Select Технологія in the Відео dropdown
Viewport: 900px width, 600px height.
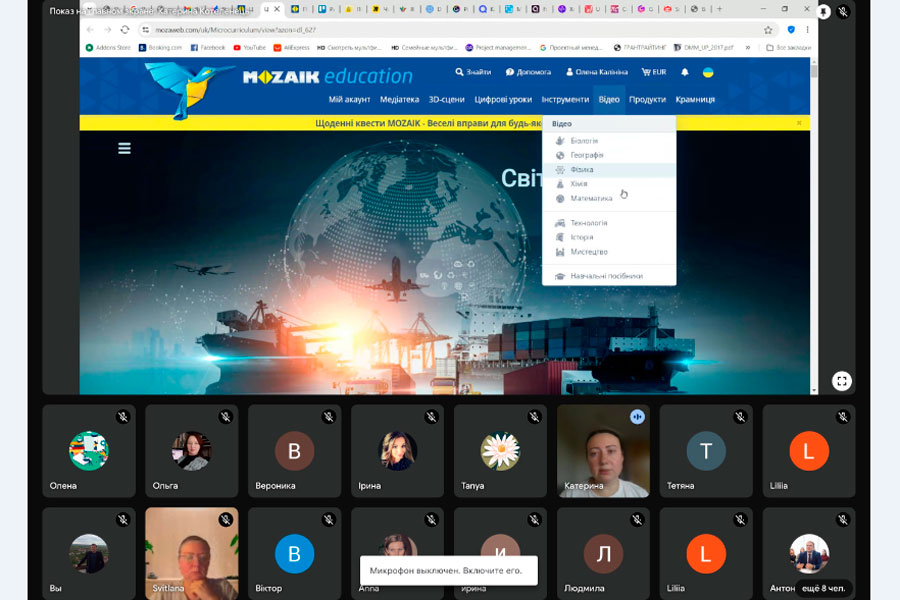(x=609, y=223)
